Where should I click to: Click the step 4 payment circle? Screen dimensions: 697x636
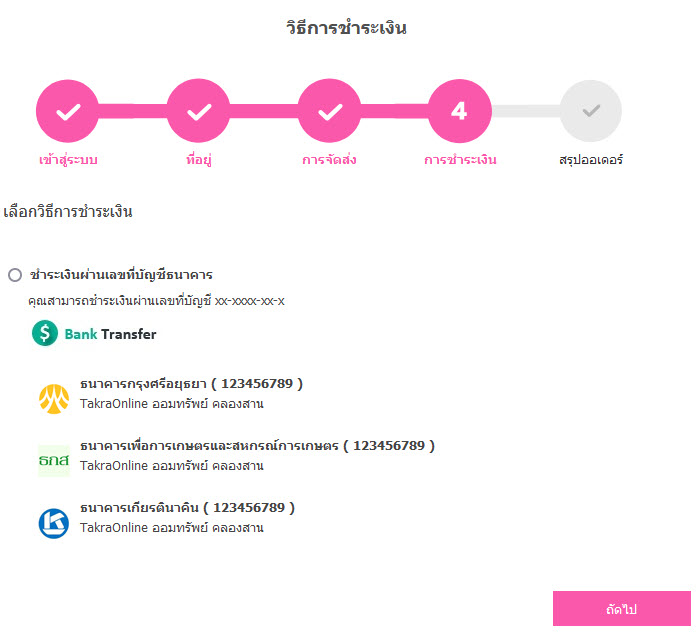tap(460, 111)
